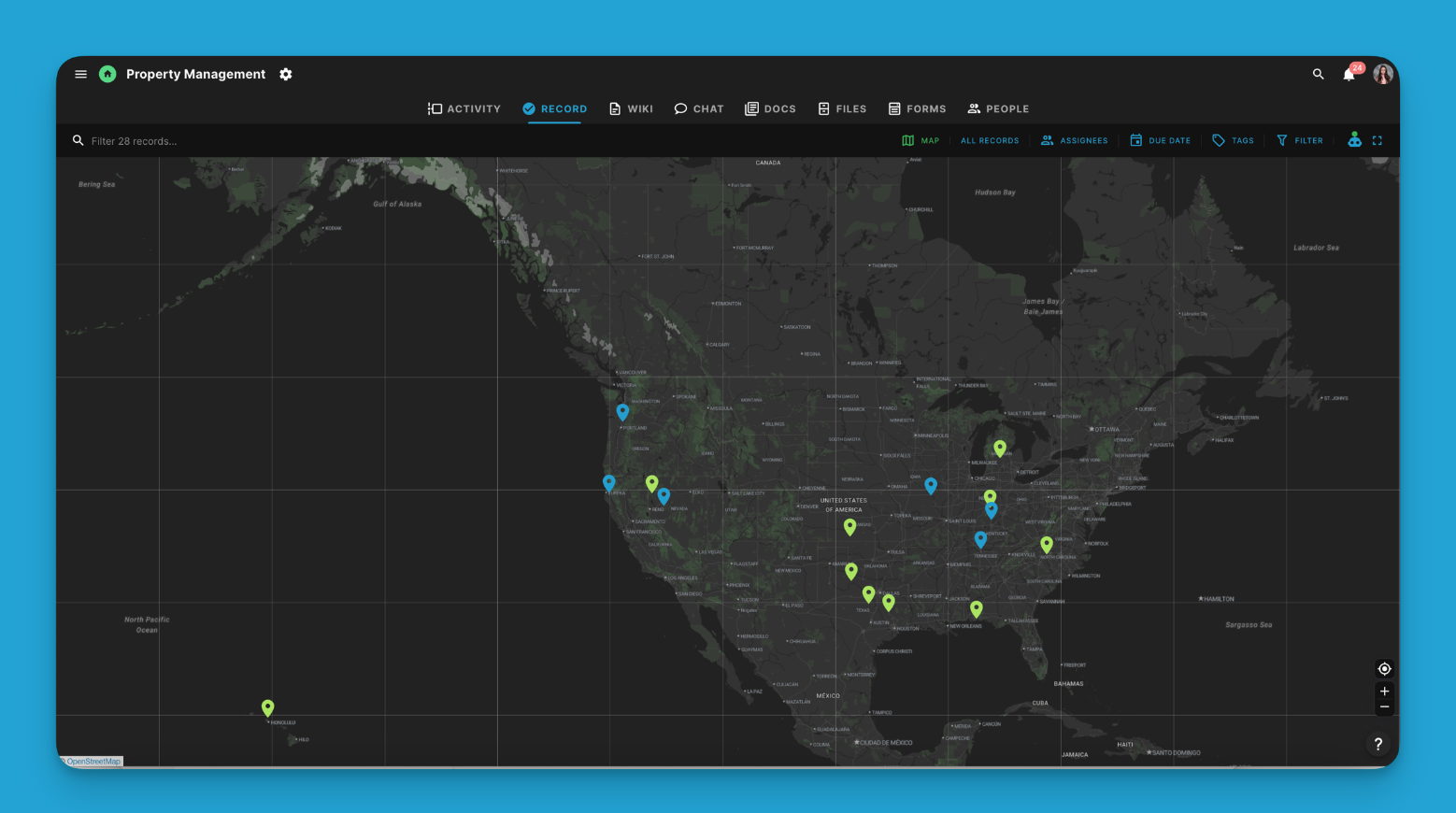This screenshot has height=813, width=1456.
Task: Open the notifications bell
Action: click(x=1349, y=75)
